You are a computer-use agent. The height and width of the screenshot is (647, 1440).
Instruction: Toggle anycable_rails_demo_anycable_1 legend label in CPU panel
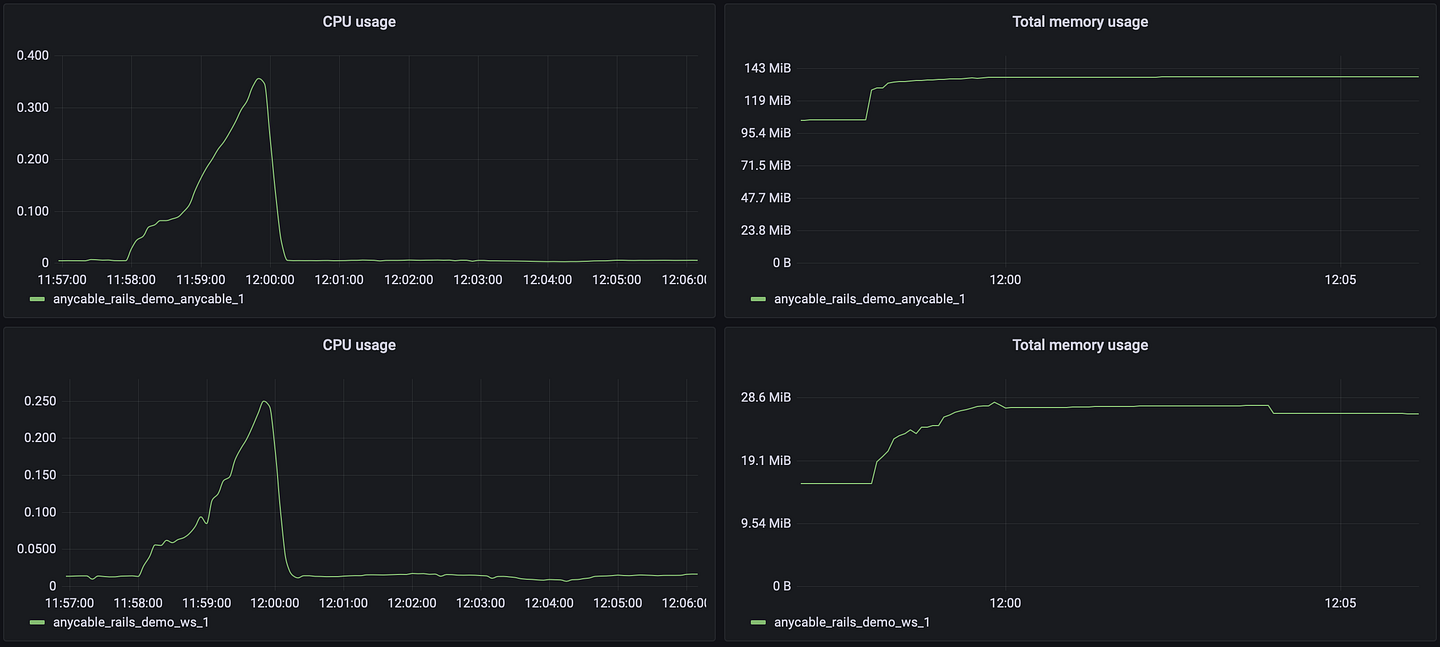pos(148,299)
